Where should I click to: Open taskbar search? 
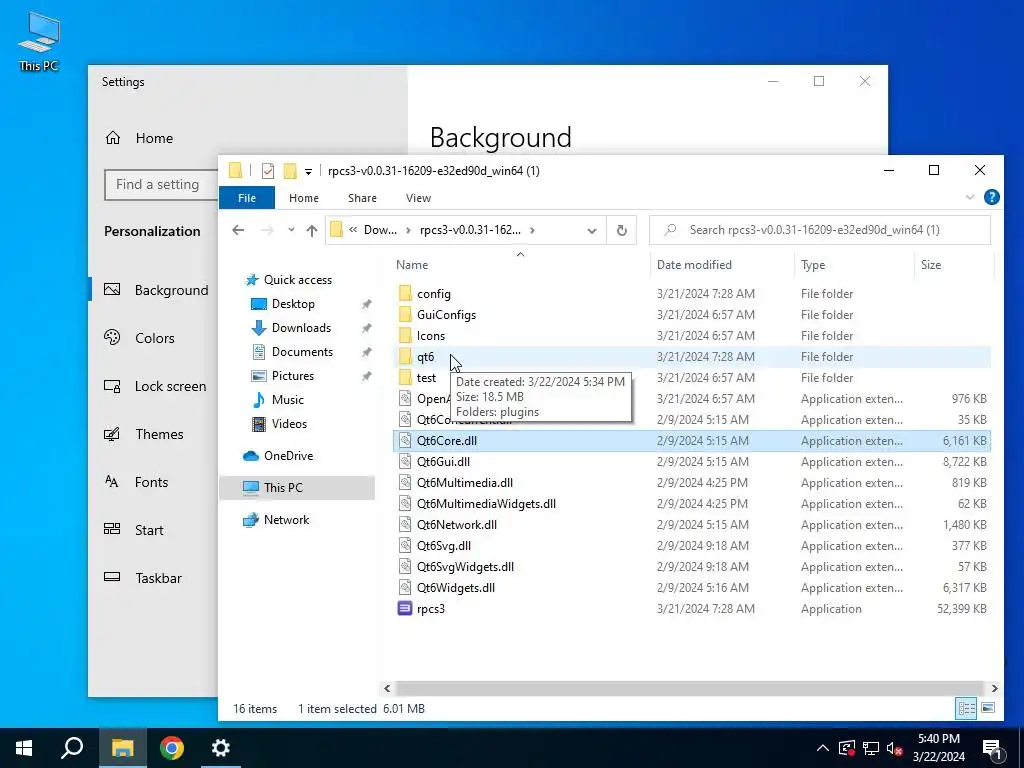click(x=72, y=748)
